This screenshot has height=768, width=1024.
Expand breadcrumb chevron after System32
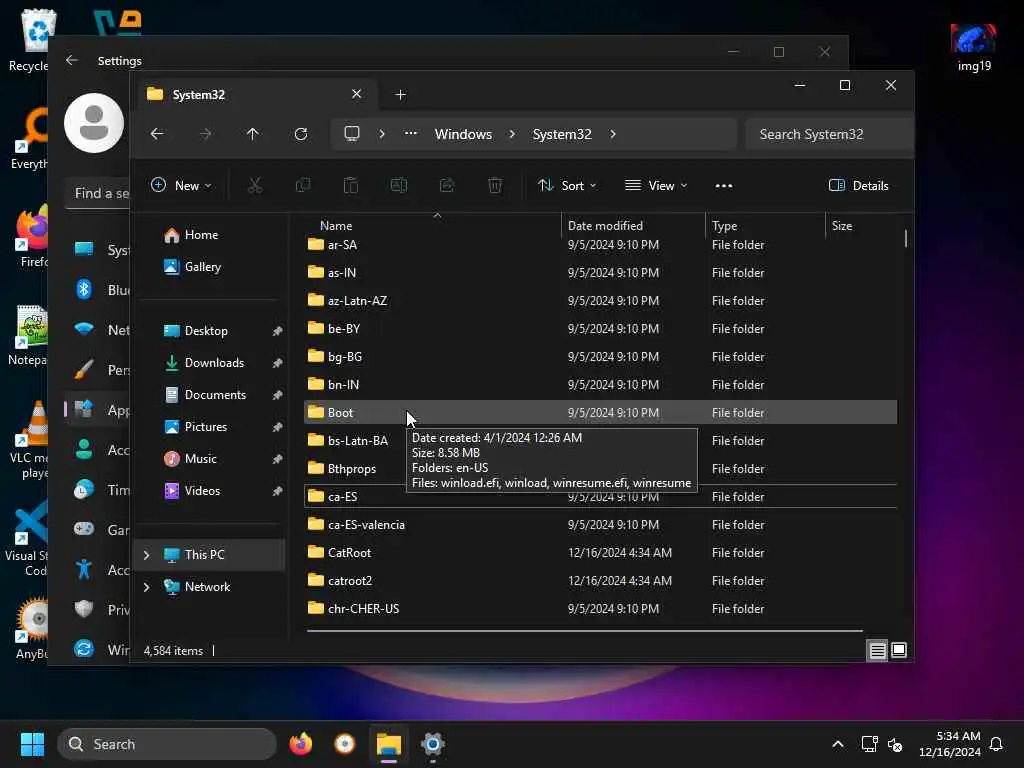(613, 134)
